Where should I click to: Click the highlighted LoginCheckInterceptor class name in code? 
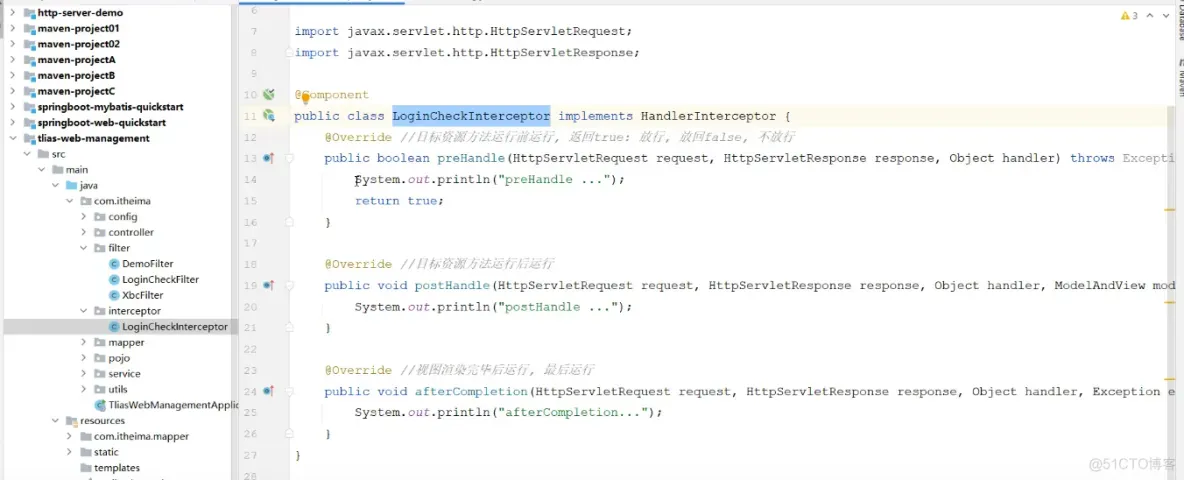pyautogui.click(x=471, y=116)
